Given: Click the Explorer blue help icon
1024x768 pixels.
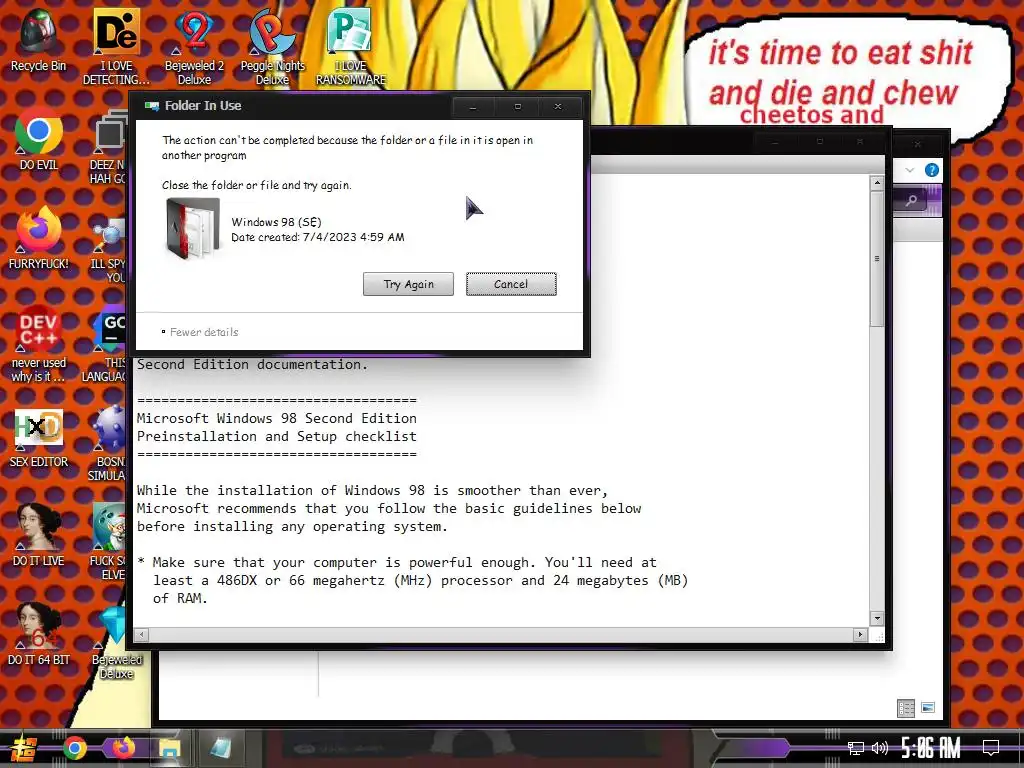Looking at the screenshot, I should coord(932,170).
